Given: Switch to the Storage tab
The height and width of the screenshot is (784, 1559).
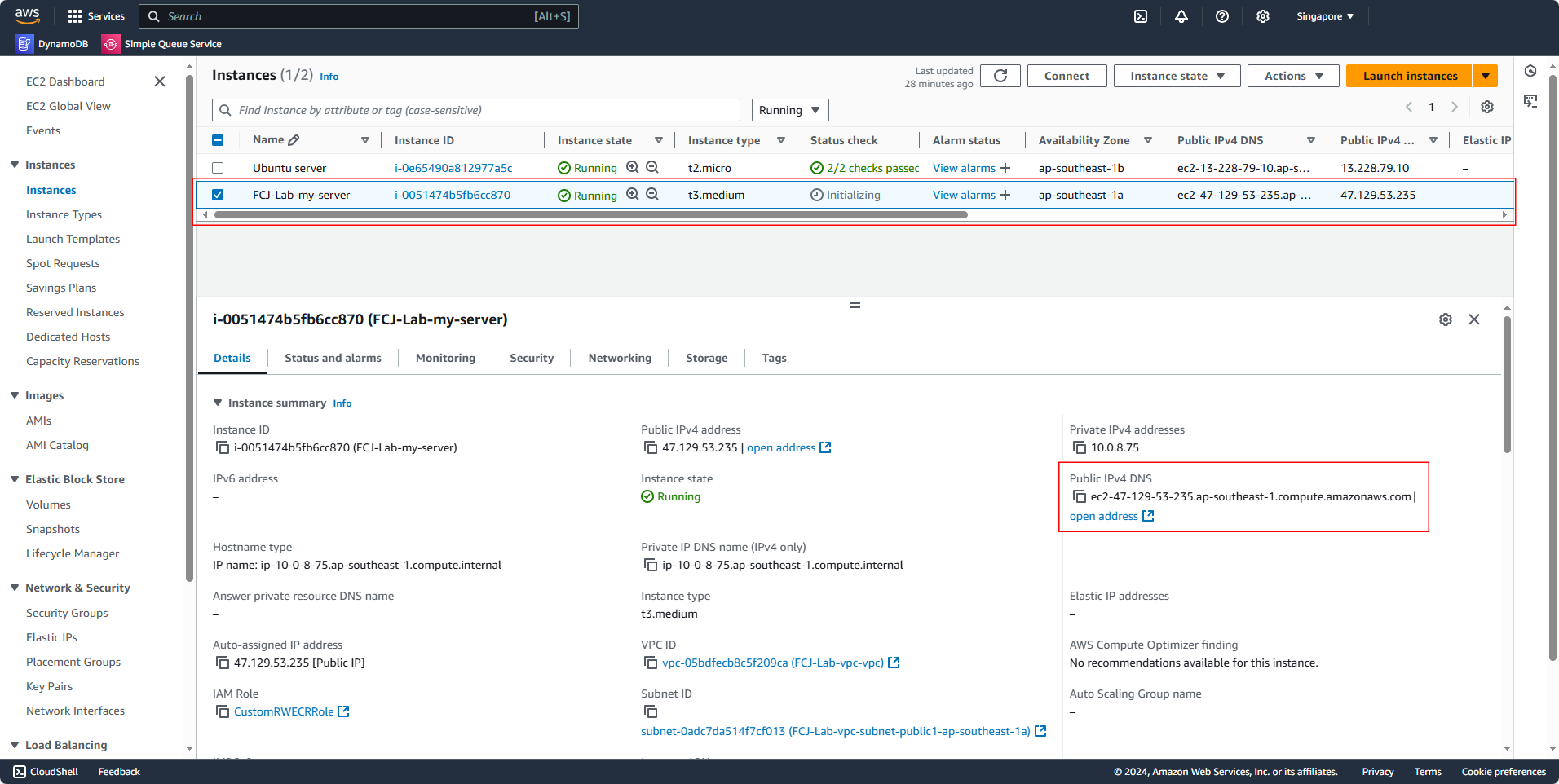Looking at the screenshot, I should 707,358.
